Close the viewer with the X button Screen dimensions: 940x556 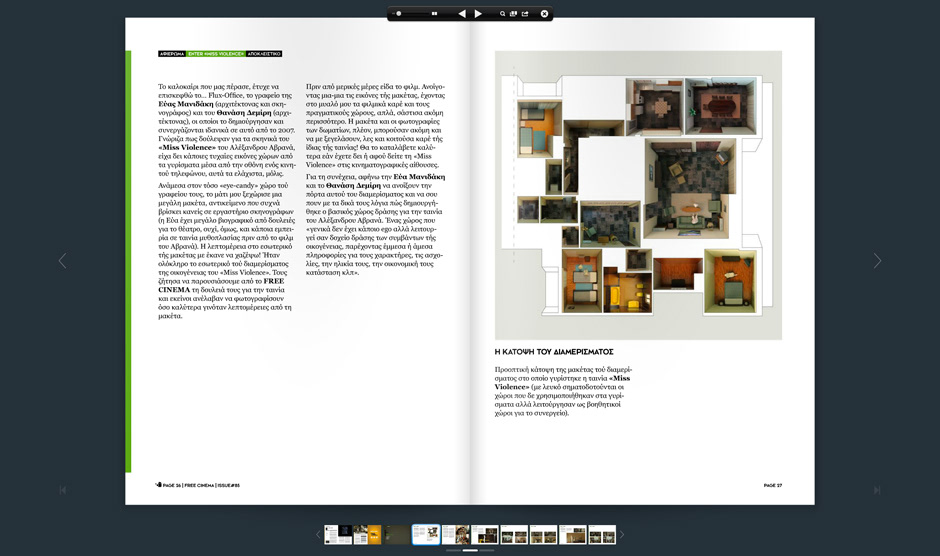point(544,13)
